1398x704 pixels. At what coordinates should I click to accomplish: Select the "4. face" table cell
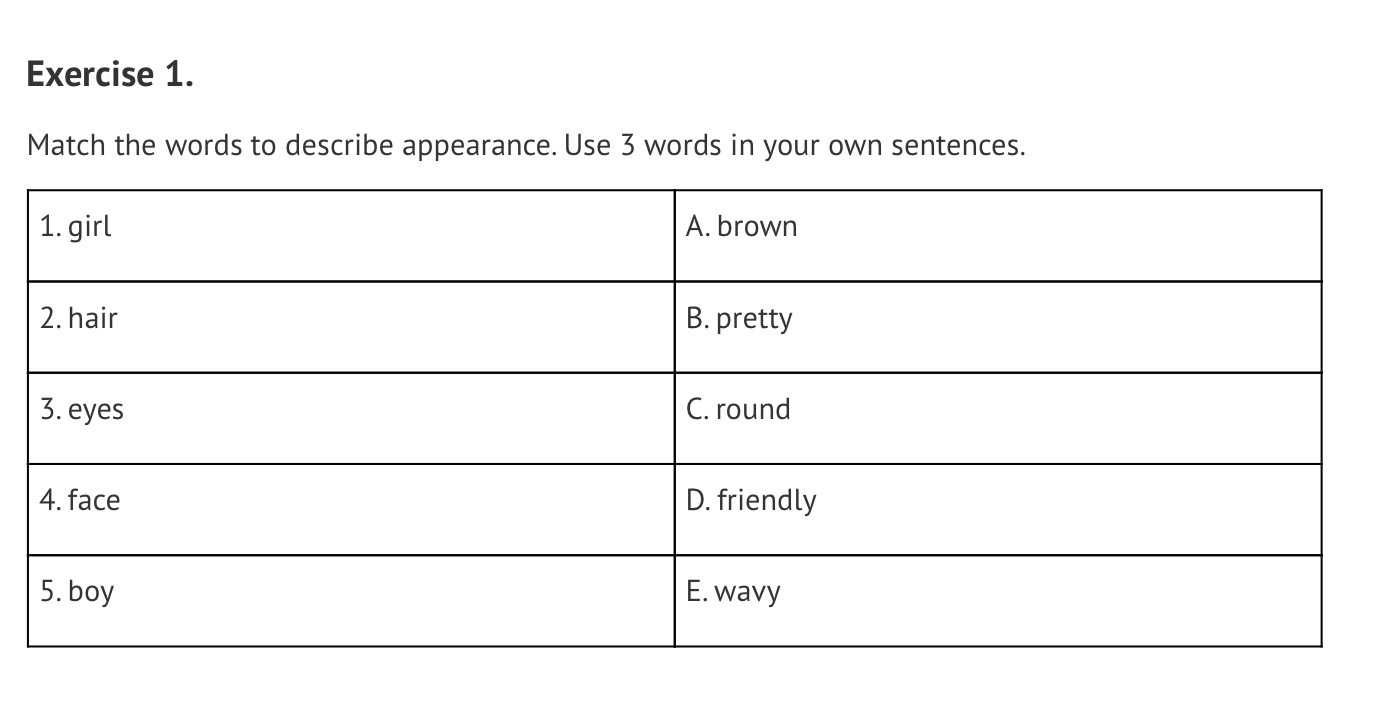click(350, 509)
